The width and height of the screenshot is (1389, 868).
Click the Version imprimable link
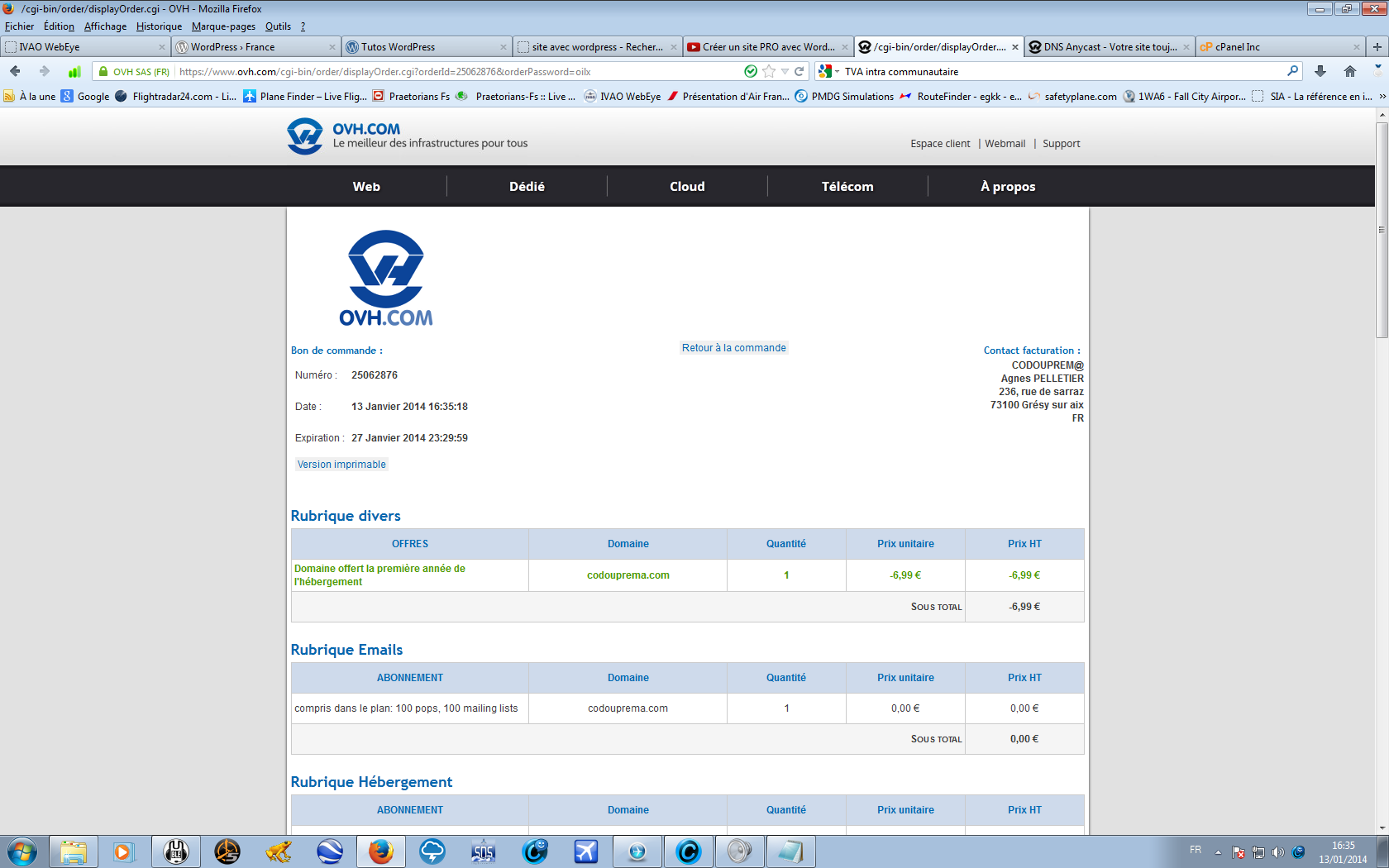coord(341,465)
